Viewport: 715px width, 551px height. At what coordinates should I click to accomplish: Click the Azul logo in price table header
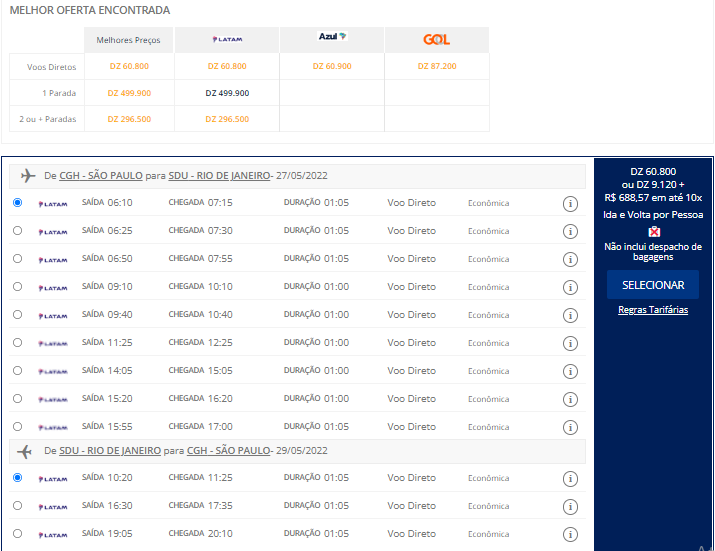coord(332,36)
